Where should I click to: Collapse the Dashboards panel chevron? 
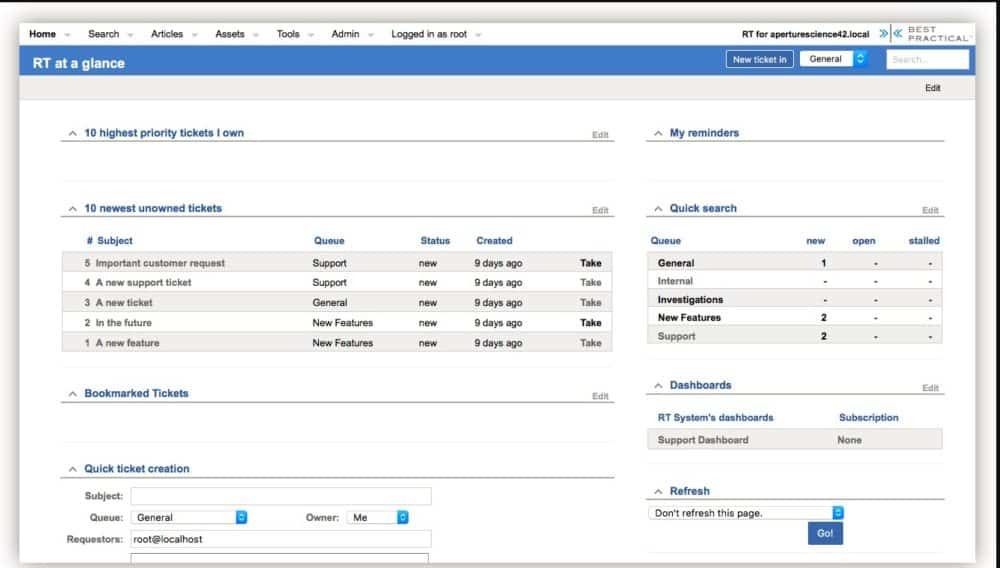click(658, 386)
